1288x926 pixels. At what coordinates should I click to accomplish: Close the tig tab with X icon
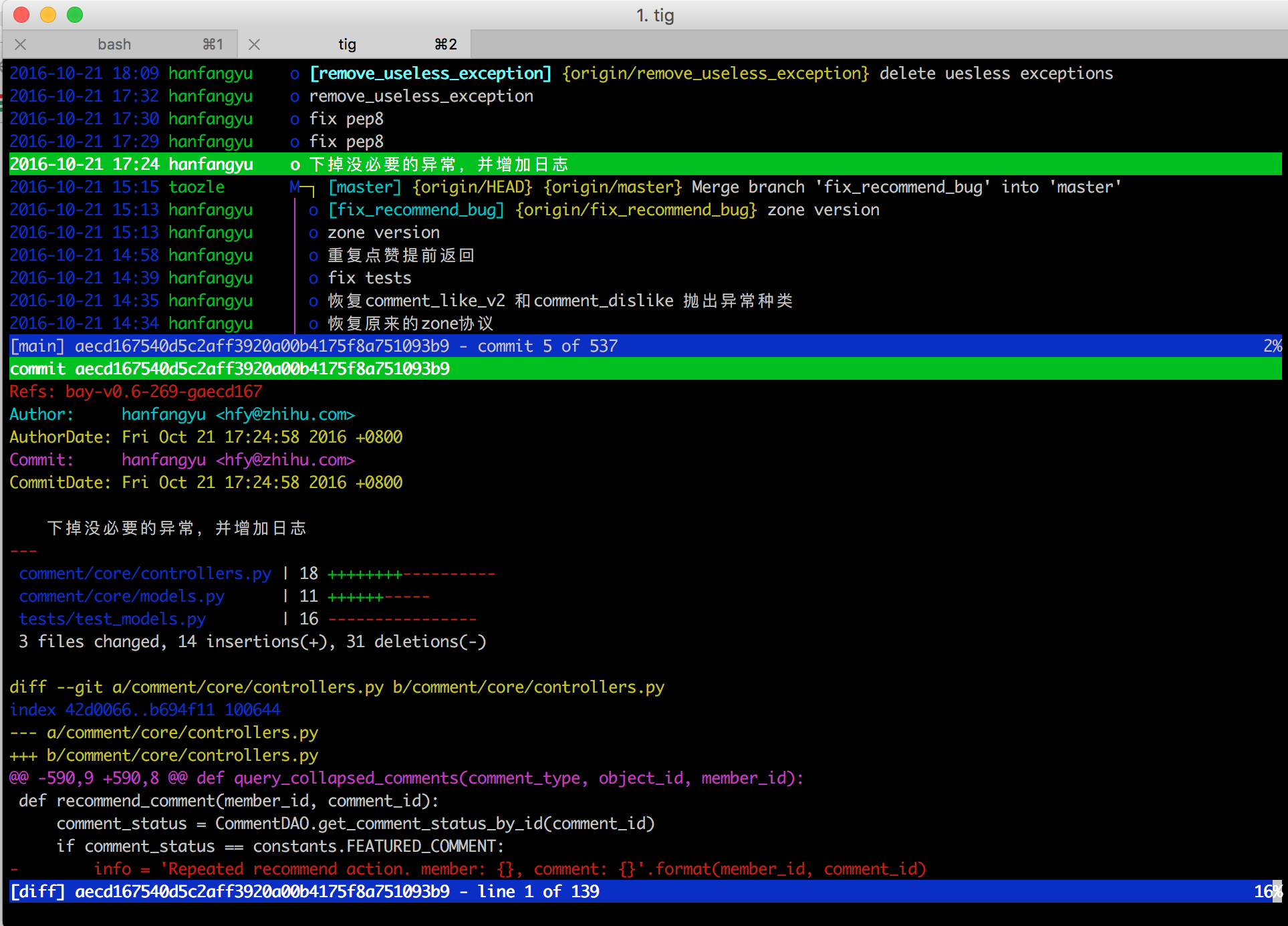[254, 44]
